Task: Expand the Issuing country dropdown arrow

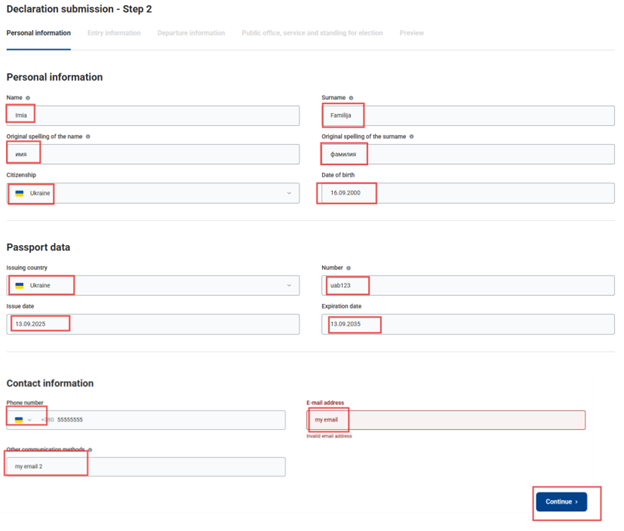Action: click(289, 285)
